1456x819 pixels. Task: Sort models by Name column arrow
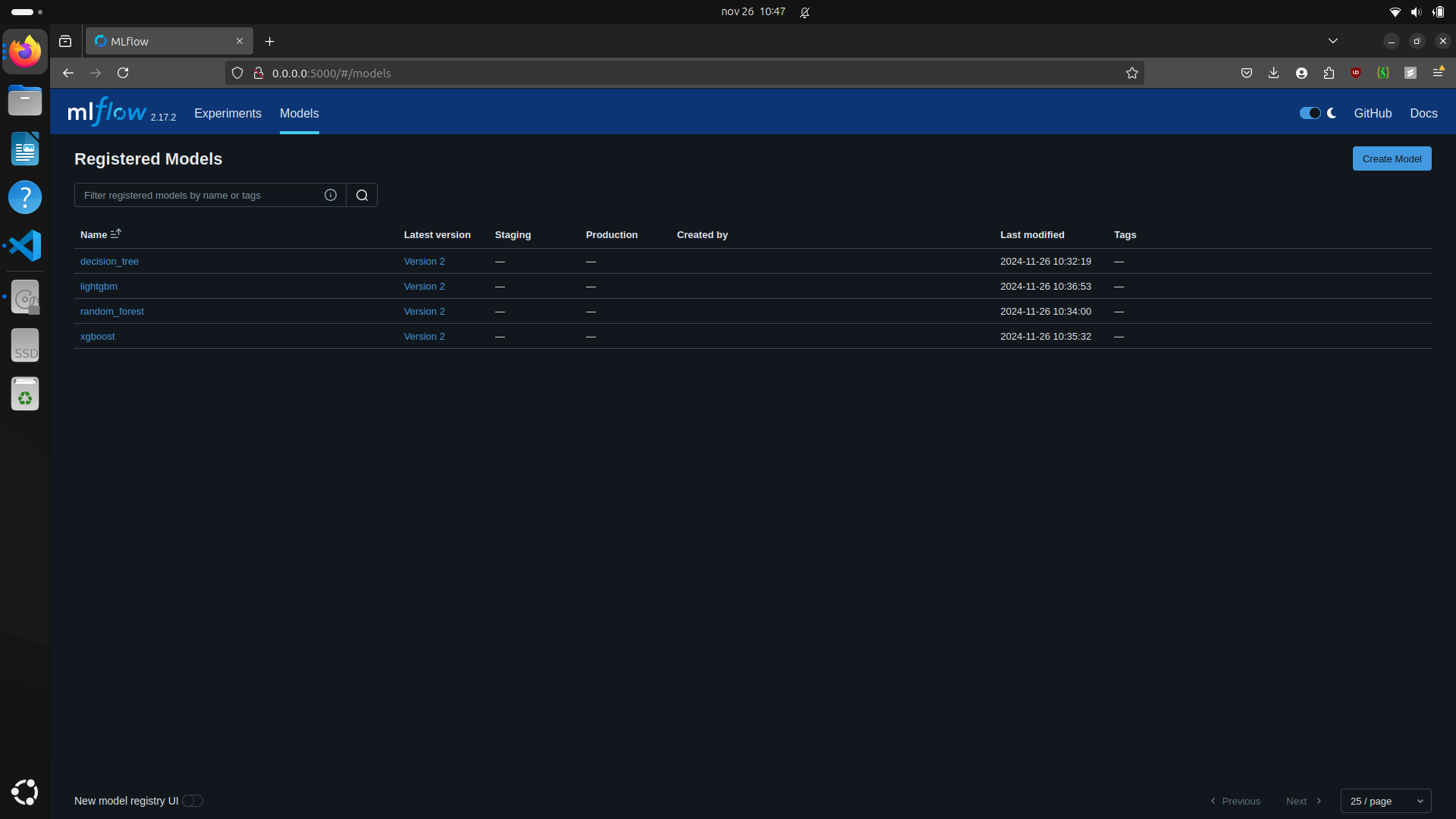click(116, 234)
